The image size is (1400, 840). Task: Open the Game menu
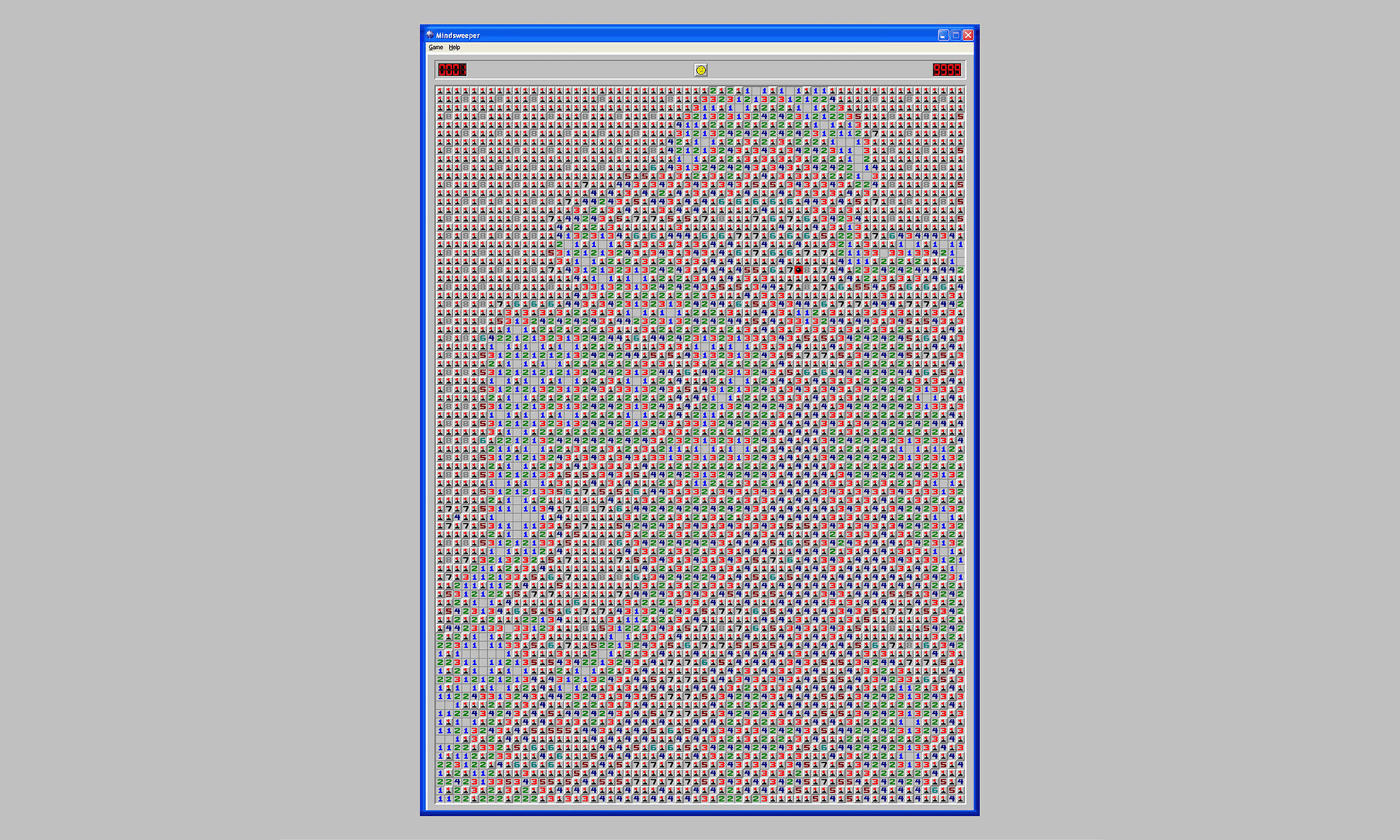[435, 47]
